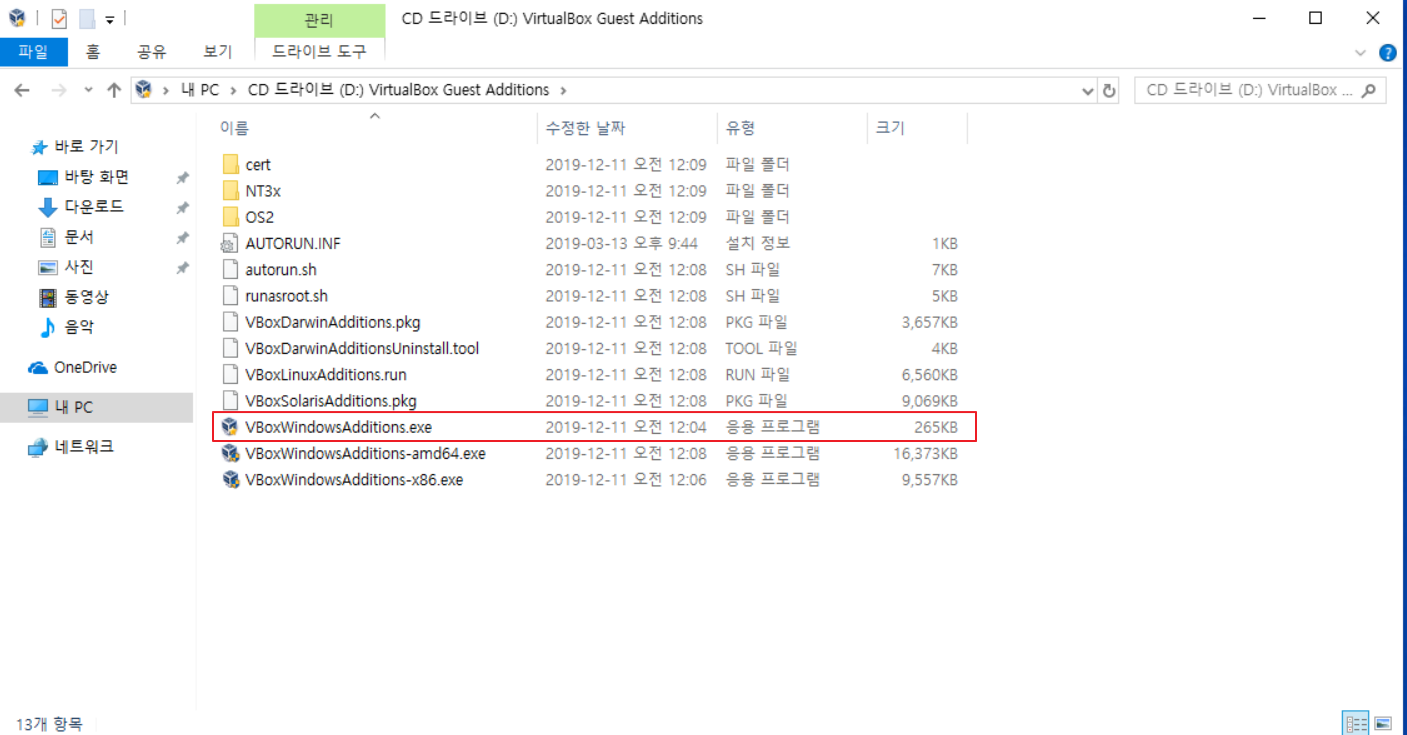Select the VBoxWindowsAdditions-amd64.exe file name
Screen dimensions: 1407x735
(365, 453)
